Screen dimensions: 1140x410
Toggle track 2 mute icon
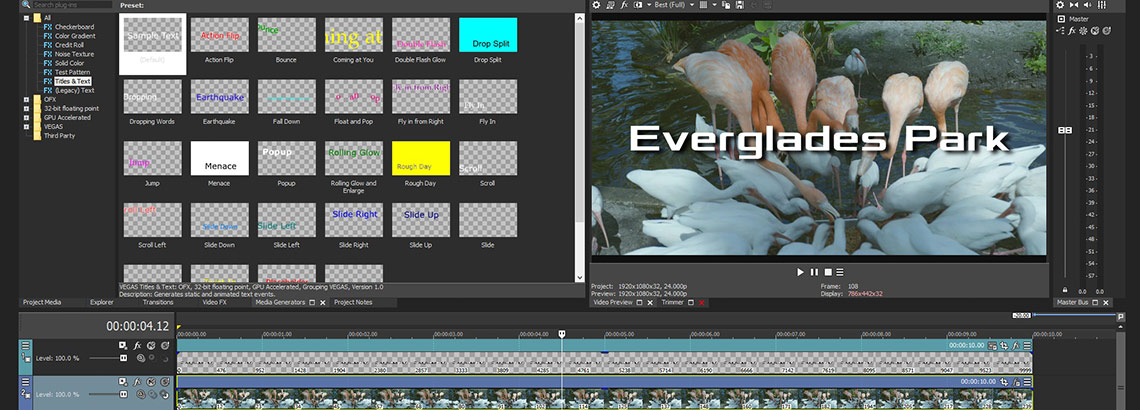pos(151,382)
